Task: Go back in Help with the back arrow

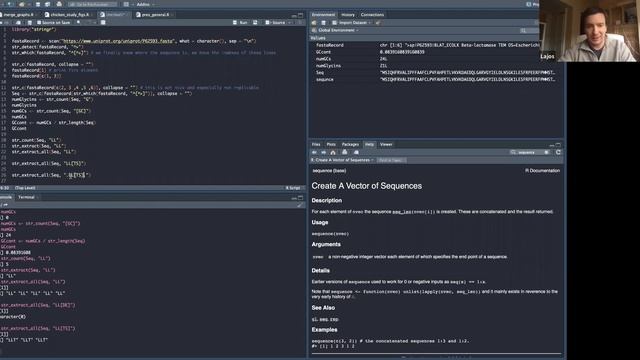Action: coord(314,152)
